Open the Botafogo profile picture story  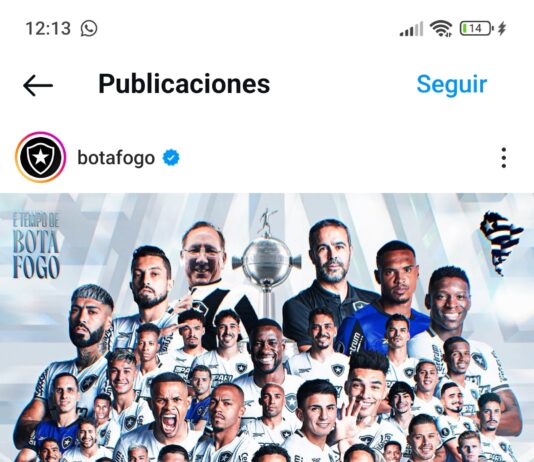coord(41,157)
